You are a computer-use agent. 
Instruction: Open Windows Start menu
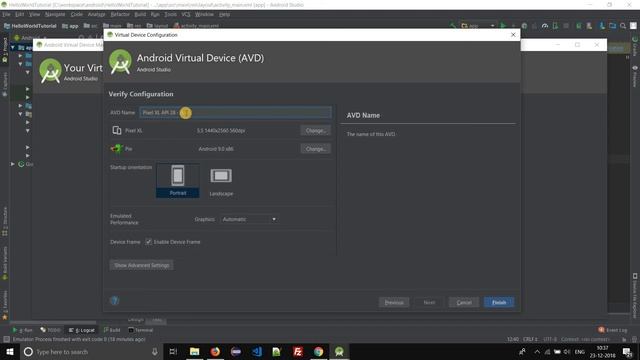pos(10,351)
